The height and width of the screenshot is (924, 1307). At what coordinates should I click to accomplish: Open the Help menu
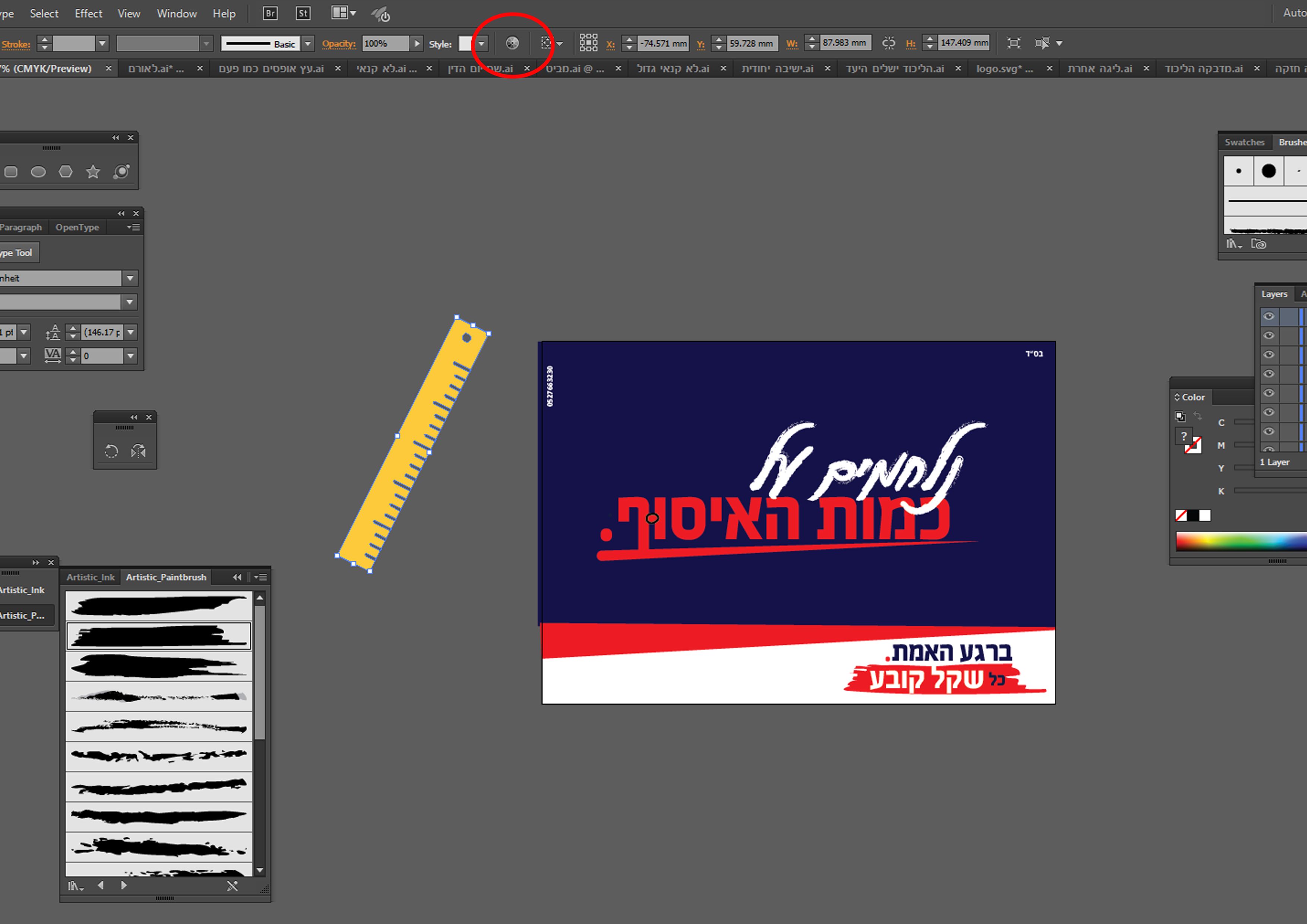click(x=224, y=13)
